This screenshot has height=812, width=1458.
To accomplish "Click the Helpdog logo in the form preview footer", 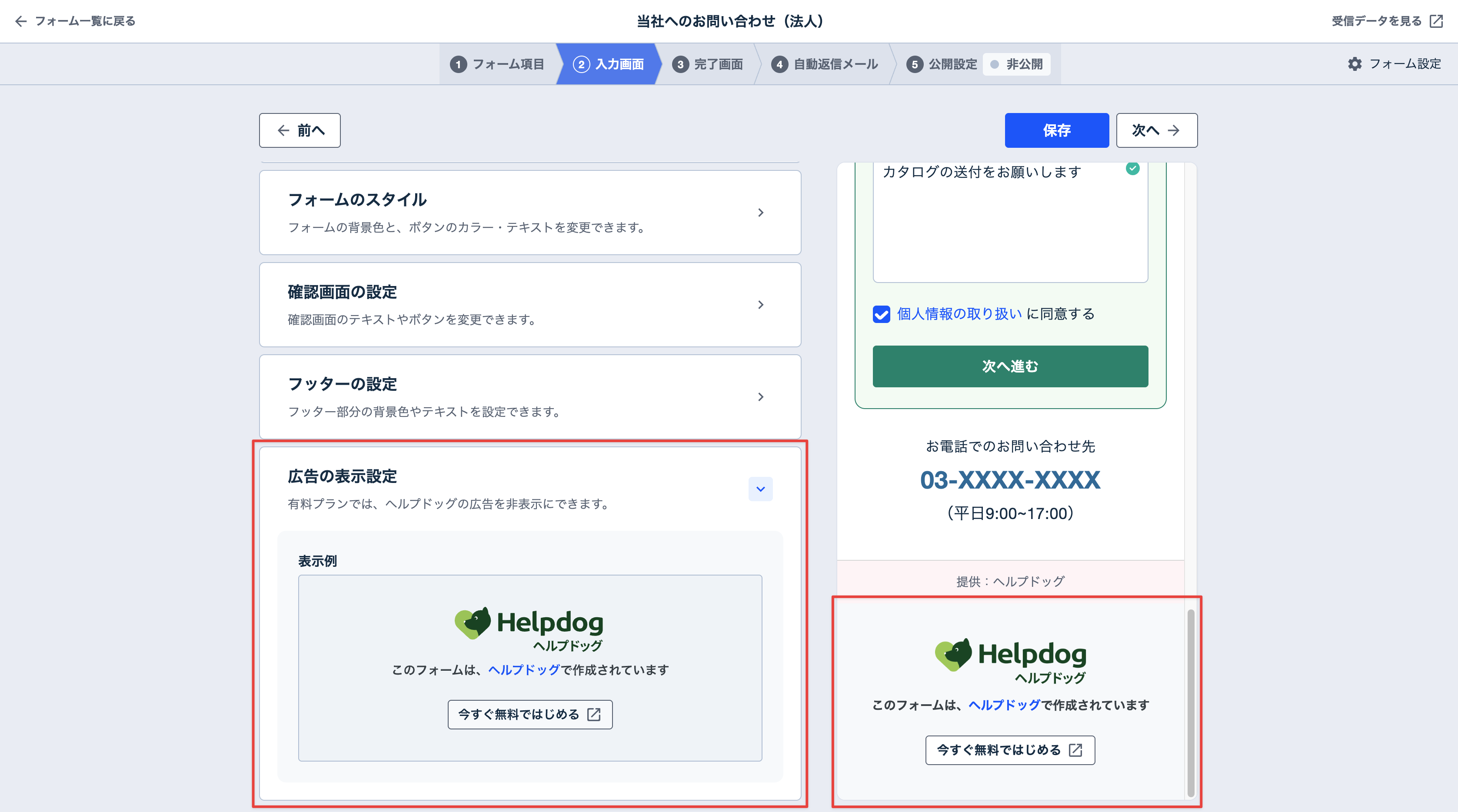I will [x=1010, y=661].
